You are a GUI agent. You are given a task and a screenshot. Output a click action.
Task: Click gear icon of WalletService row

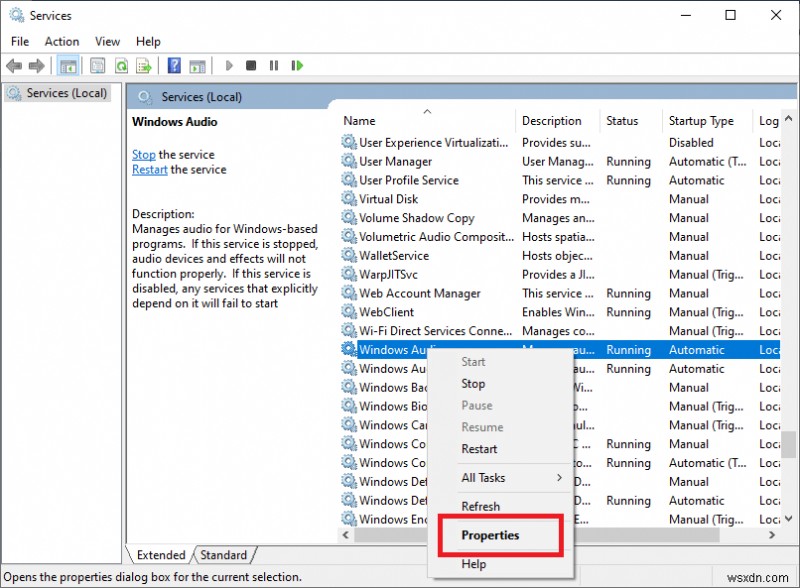[x=349, y=255]
